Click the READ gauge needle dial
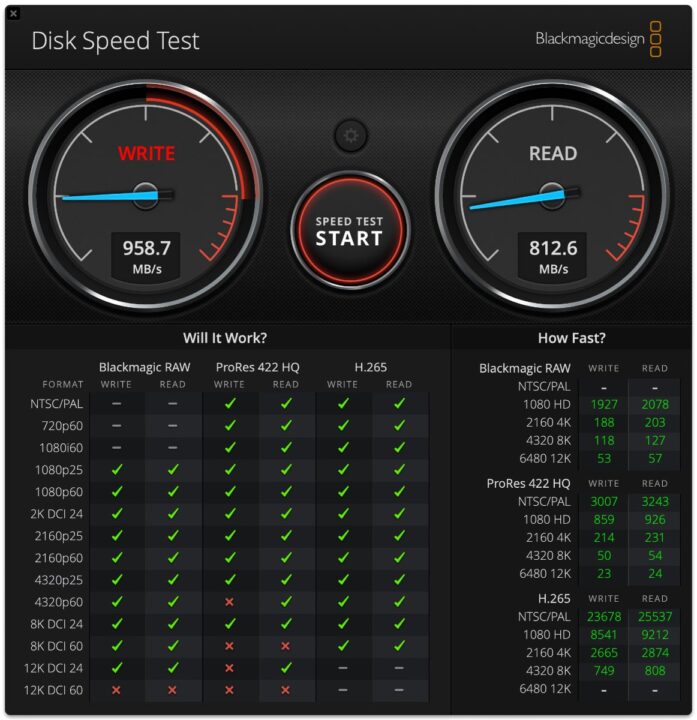The image size is (697, 720). (x=552, y=196)
